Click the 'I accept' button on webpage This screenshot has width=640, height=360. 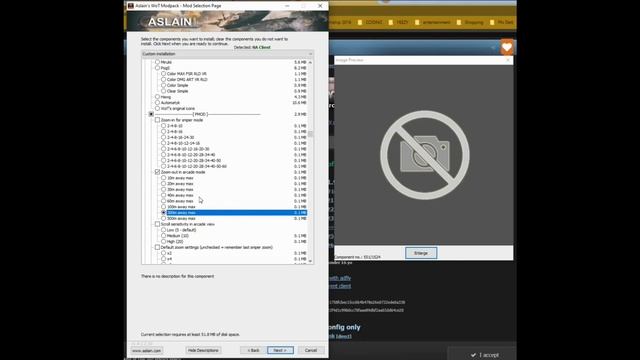(484, 355)
